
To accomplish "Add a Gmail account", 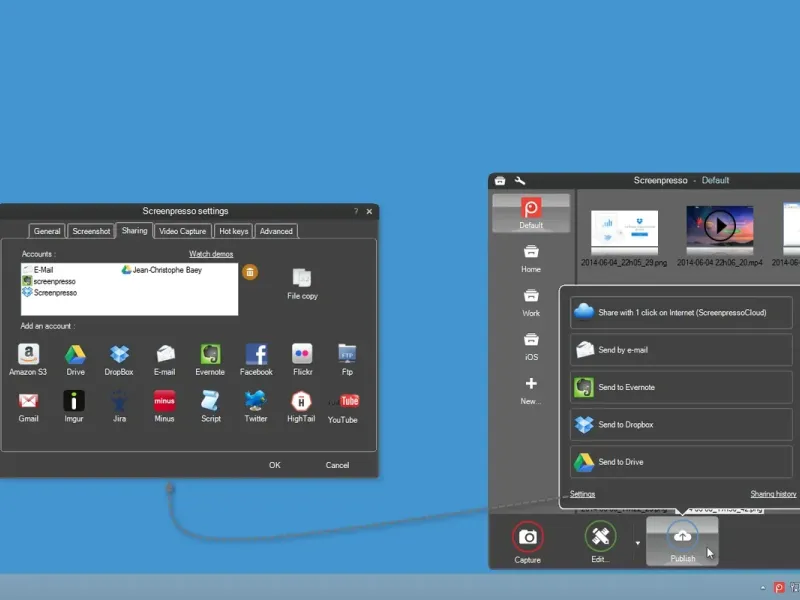I will 29,407.
